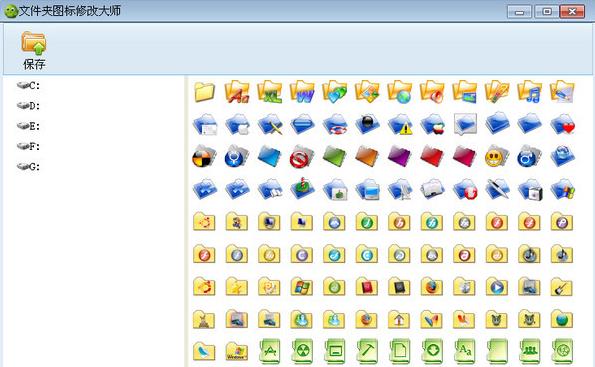The height and width of the screenshot is (367, 595).
Task: Select the smiley face folder icon
Action: pos(497,156)
